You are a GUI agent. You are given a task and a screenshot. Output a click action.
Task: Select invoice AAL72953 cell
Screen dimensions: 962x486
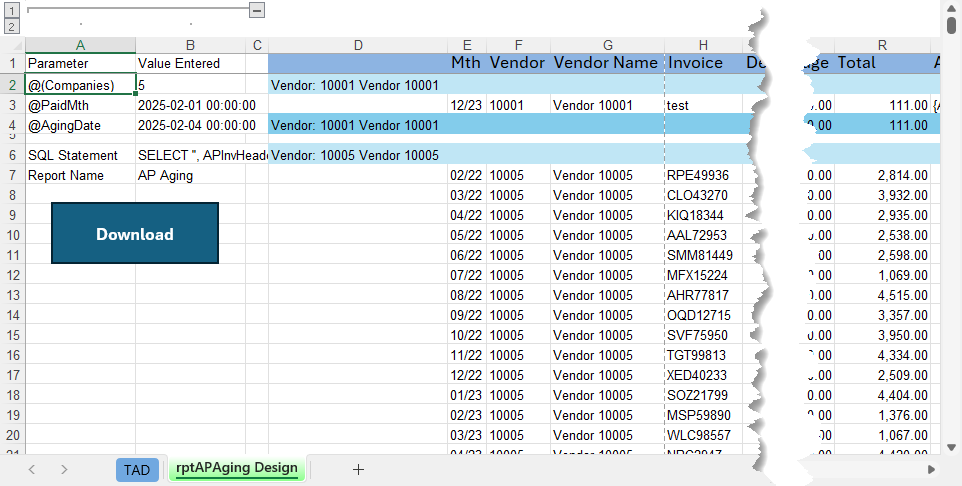click(703, 235)
